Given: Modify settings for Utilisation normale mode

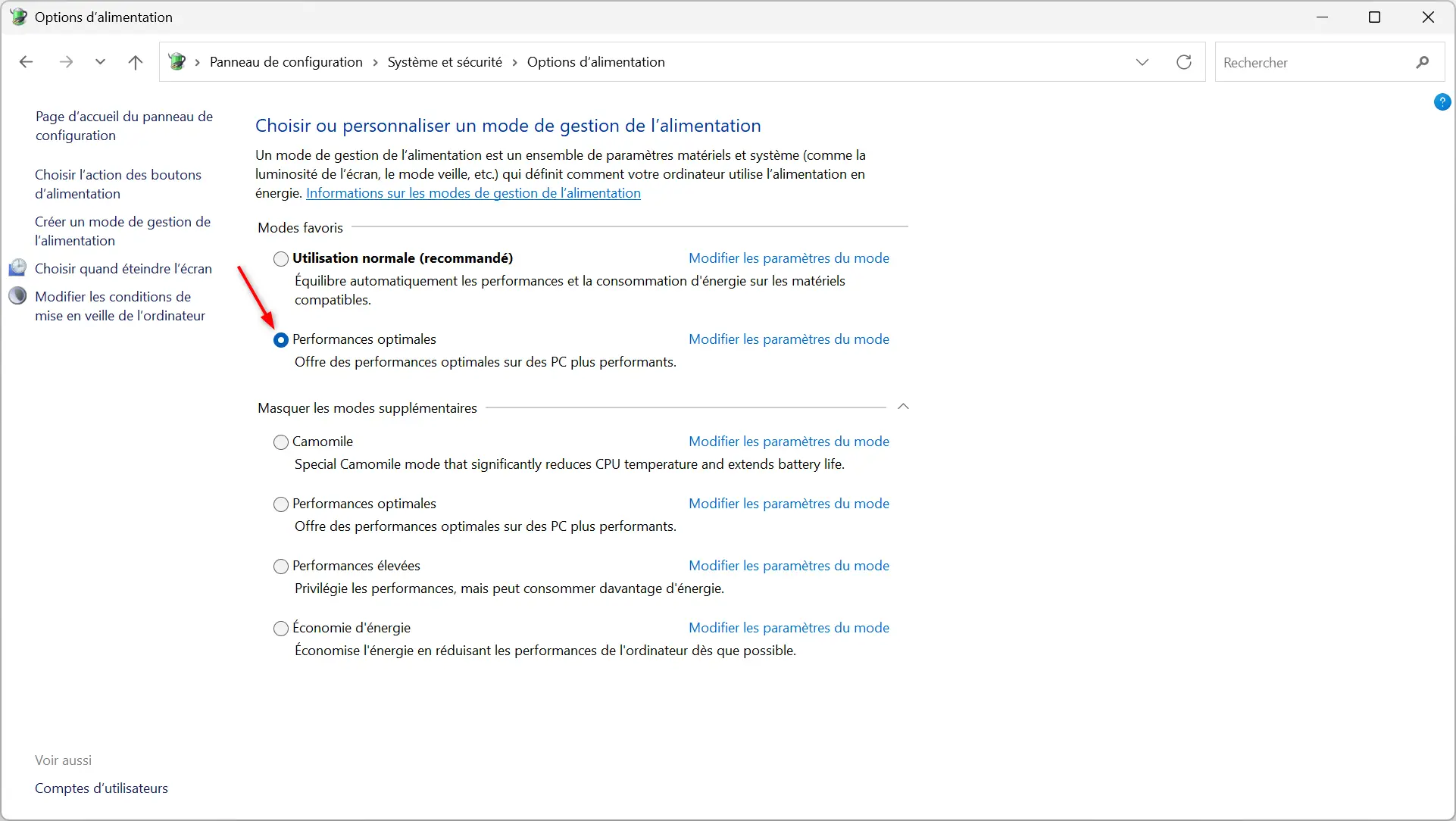Looking at the screenshot, I should point(789,258).
